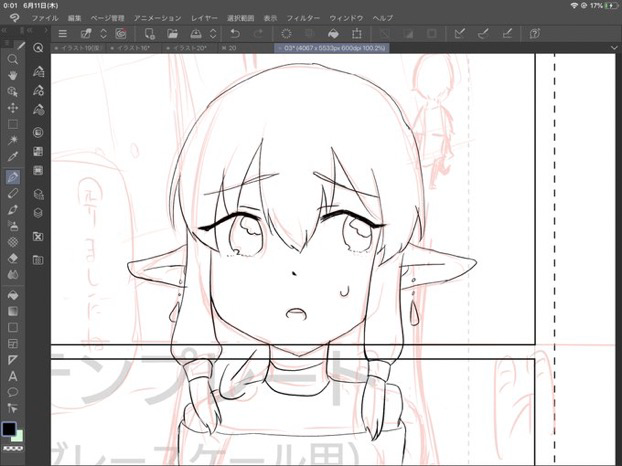This screenshot has height=466, width=622.
Task: Select the Frame border tool
Action: (x=13, y=344)
